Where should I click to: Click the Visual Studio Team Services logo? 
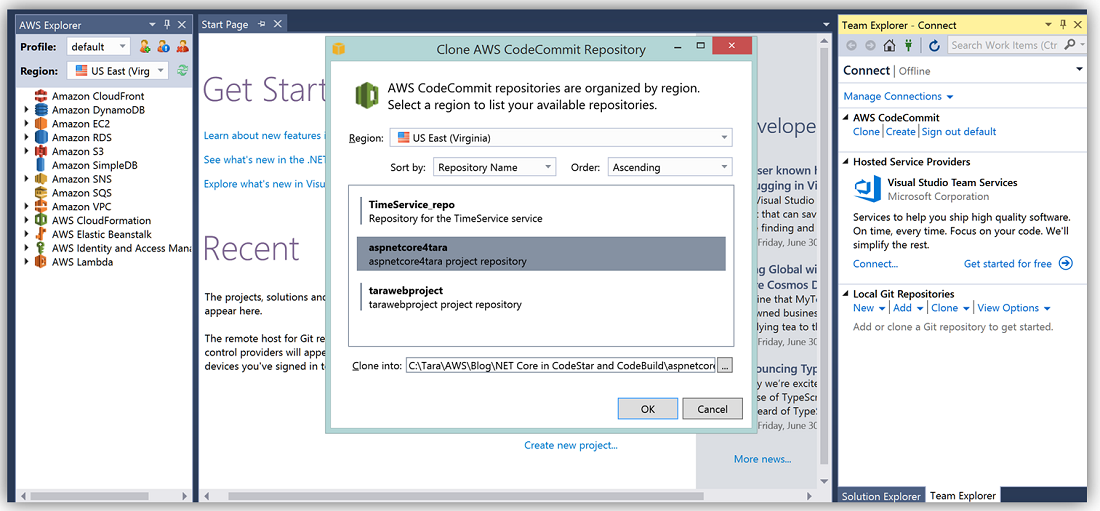point(866,189)
